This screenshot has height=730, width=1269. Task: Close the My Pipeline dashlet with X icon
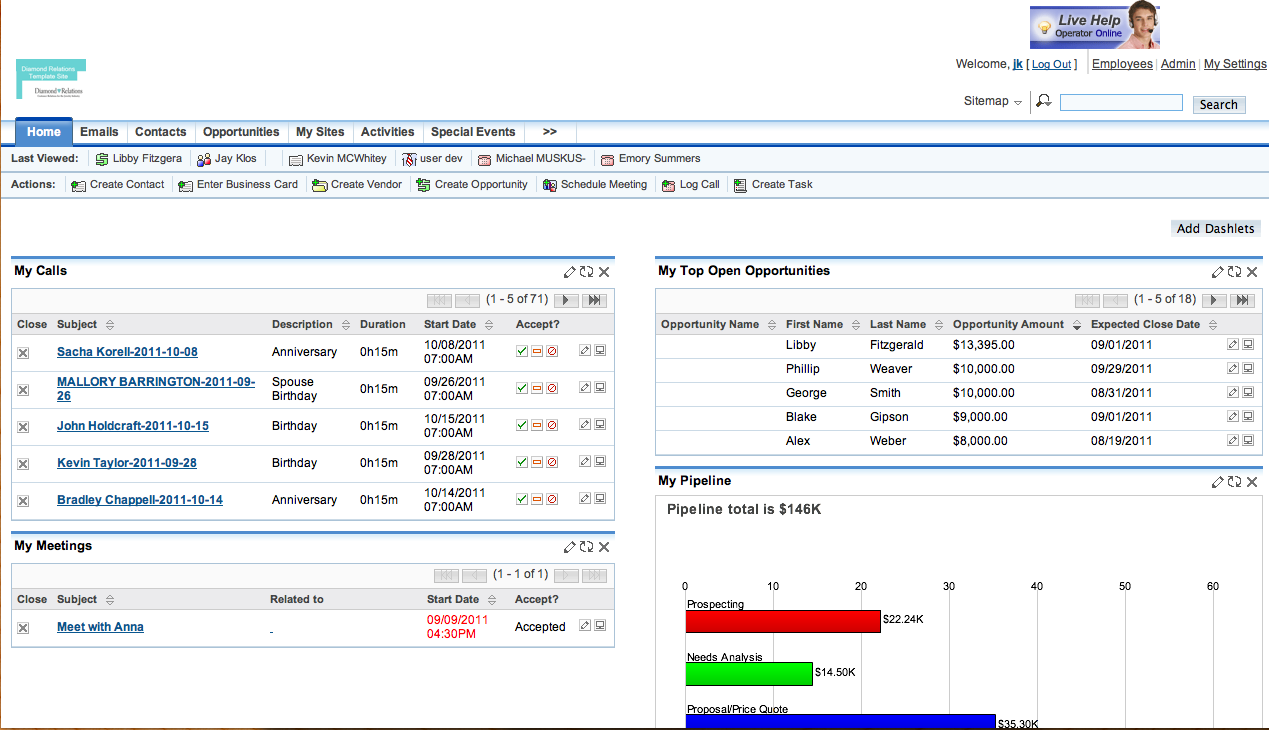pos(1251,482)
